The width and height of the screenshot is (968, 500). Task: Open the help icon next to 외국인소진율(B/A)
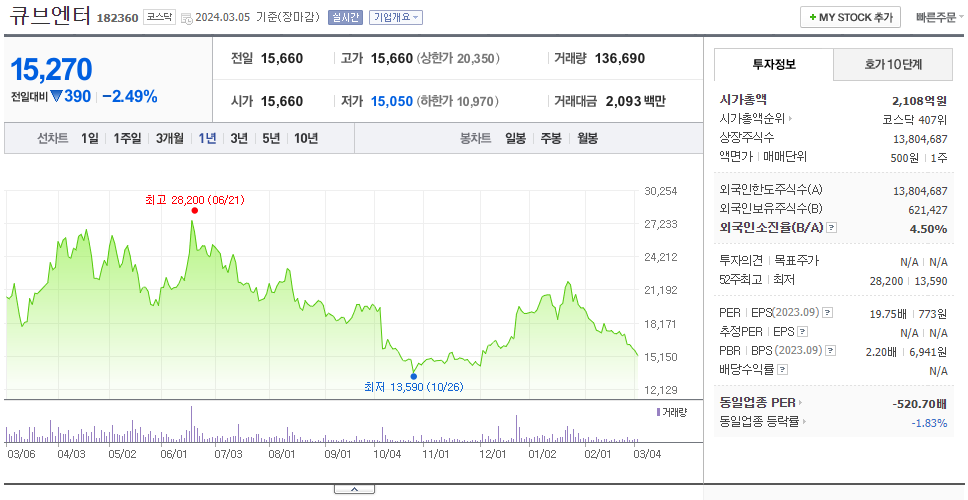pyautogui.click(x=832, y=228)
